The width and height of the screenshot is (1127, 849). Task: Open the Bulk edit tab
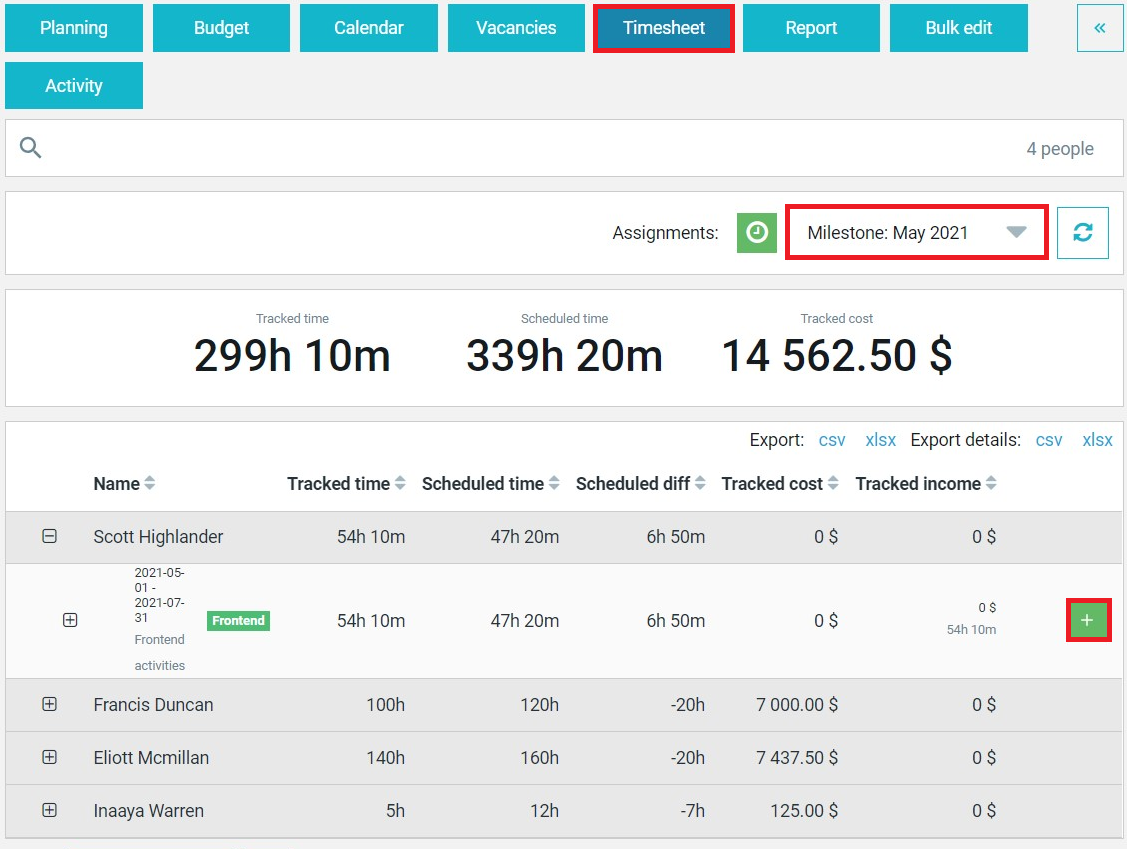tap(959, 28)
